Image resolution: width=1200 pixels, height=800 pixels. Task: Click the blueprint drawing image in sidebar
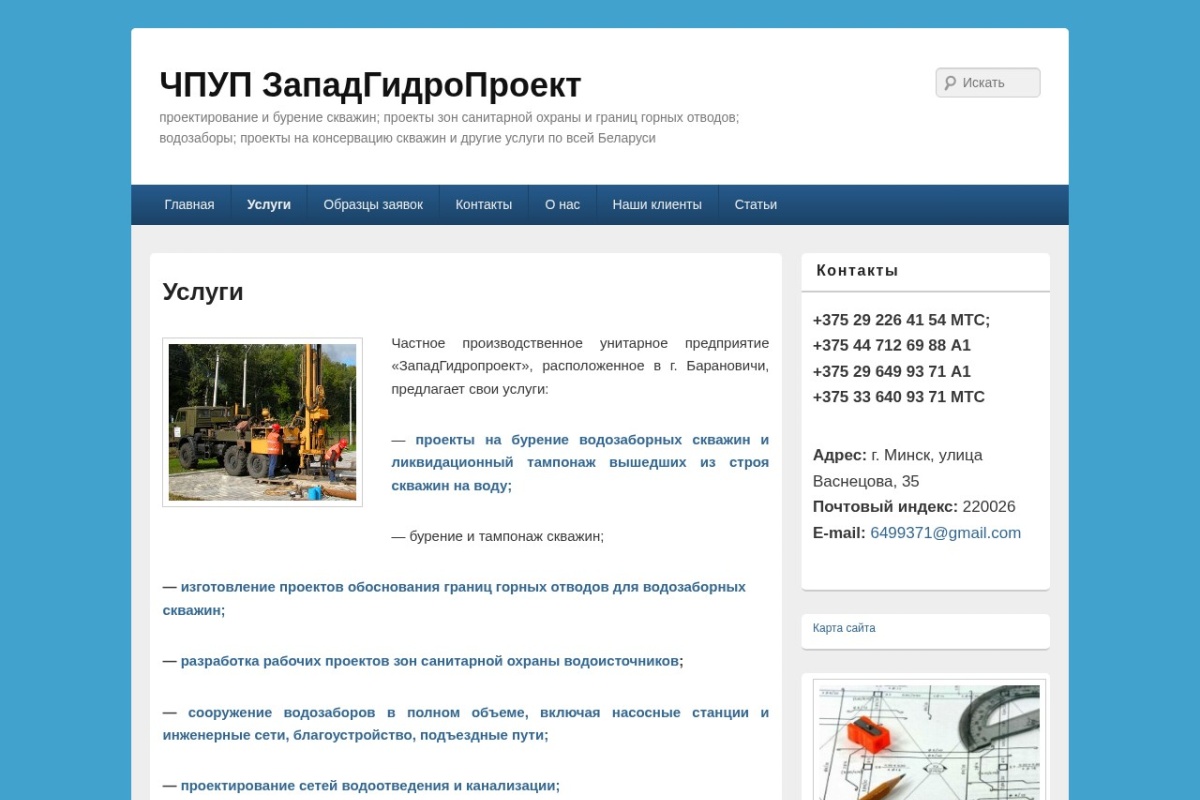pyautogui.click(x=929, y=741)
